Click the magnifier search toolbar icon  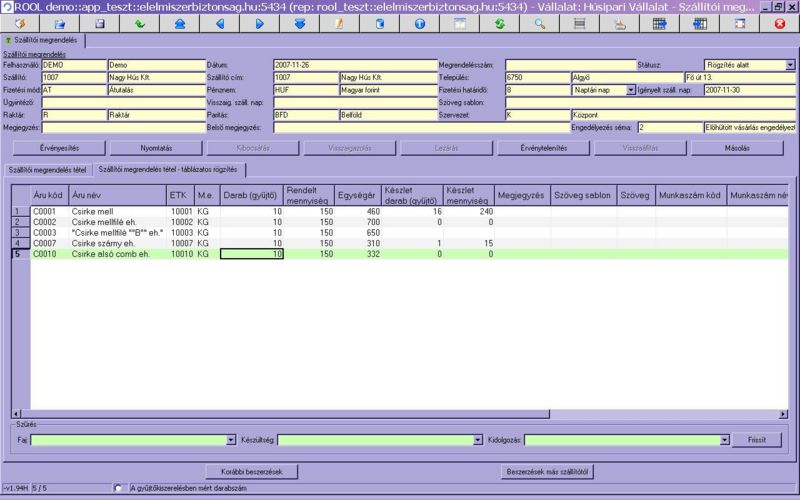click(539, 22)
